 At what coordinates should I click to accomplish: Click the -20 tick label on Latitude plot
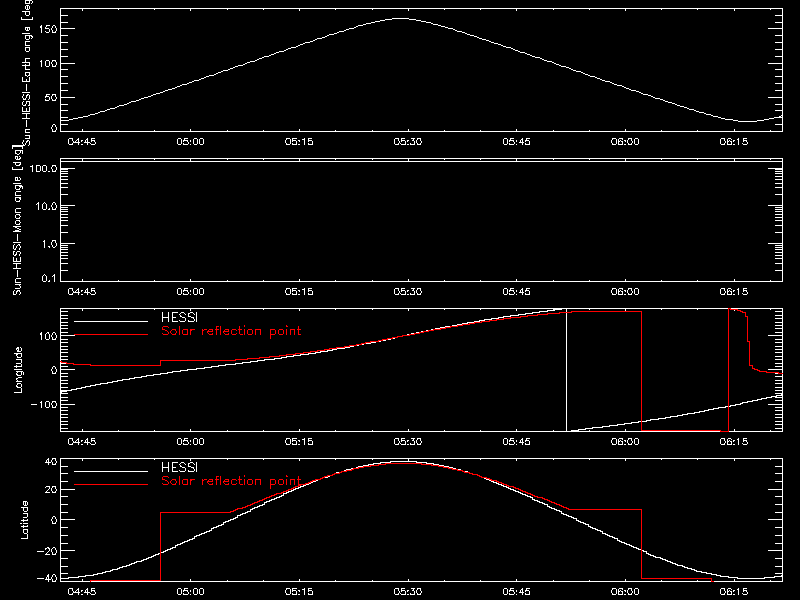click(x=47, y=551)
